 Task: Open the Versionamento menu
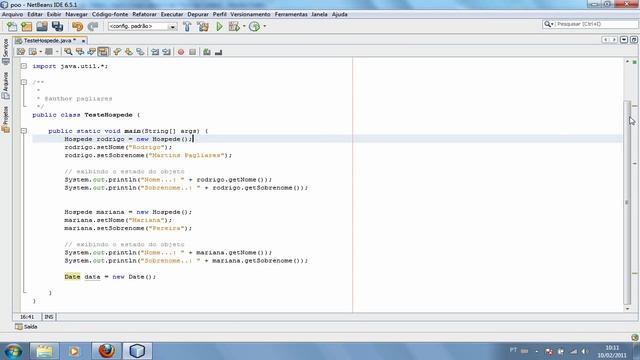coord(250,14)
